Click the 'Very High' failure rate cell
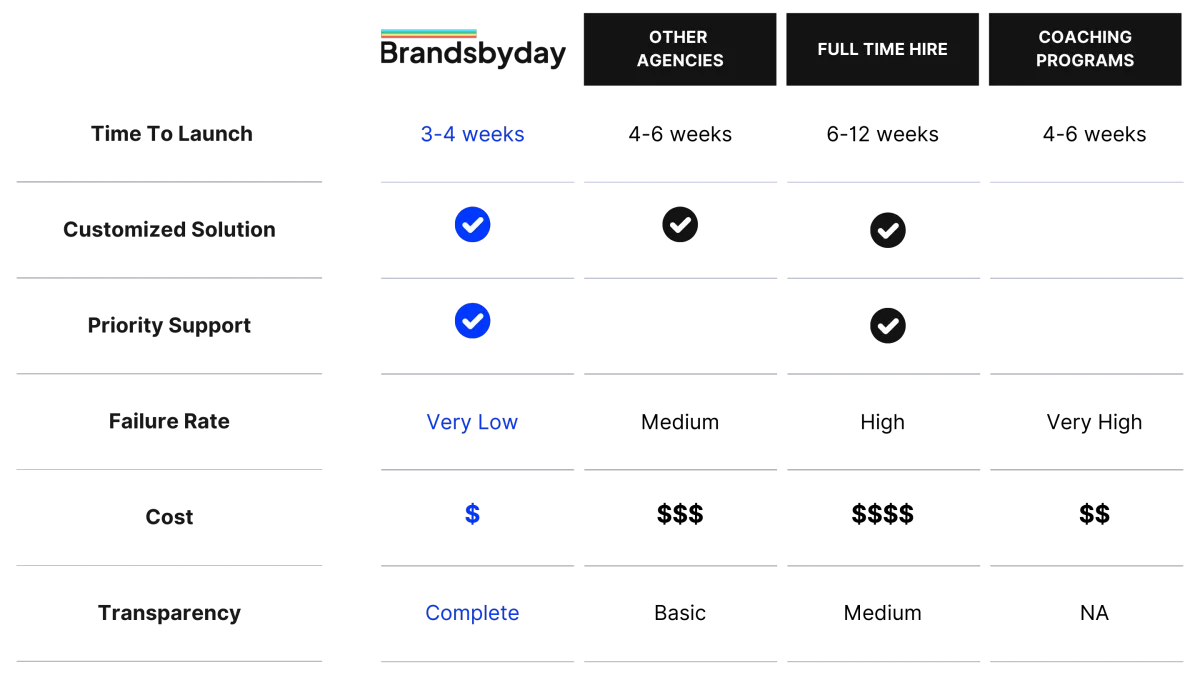This screenshot has width=1200, height=675. tap(1094, 422)
